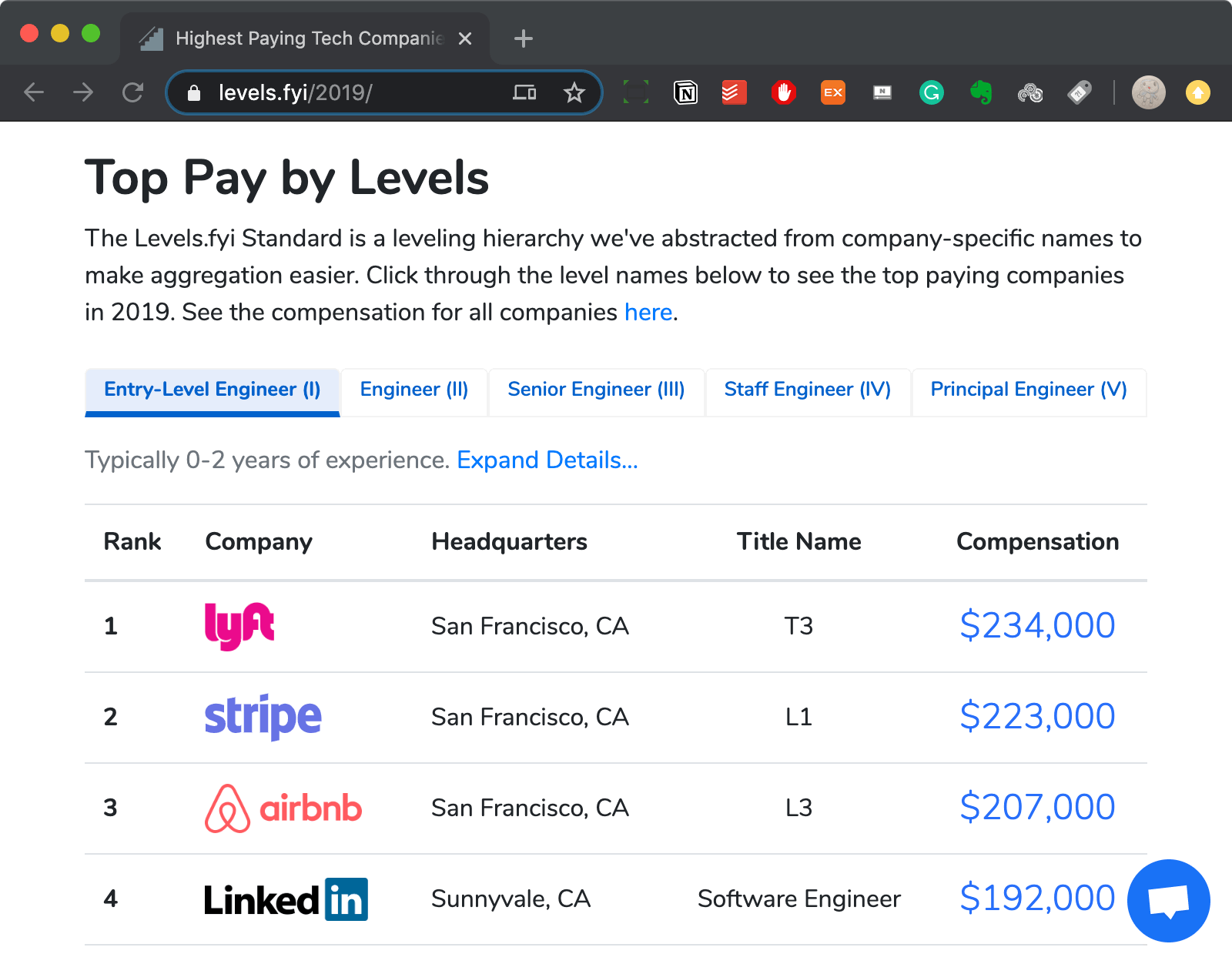This screenshot has height=964, width=1232.
Task: Click the LinkedIn logo in row 4
Action: [x=286, y=899]
